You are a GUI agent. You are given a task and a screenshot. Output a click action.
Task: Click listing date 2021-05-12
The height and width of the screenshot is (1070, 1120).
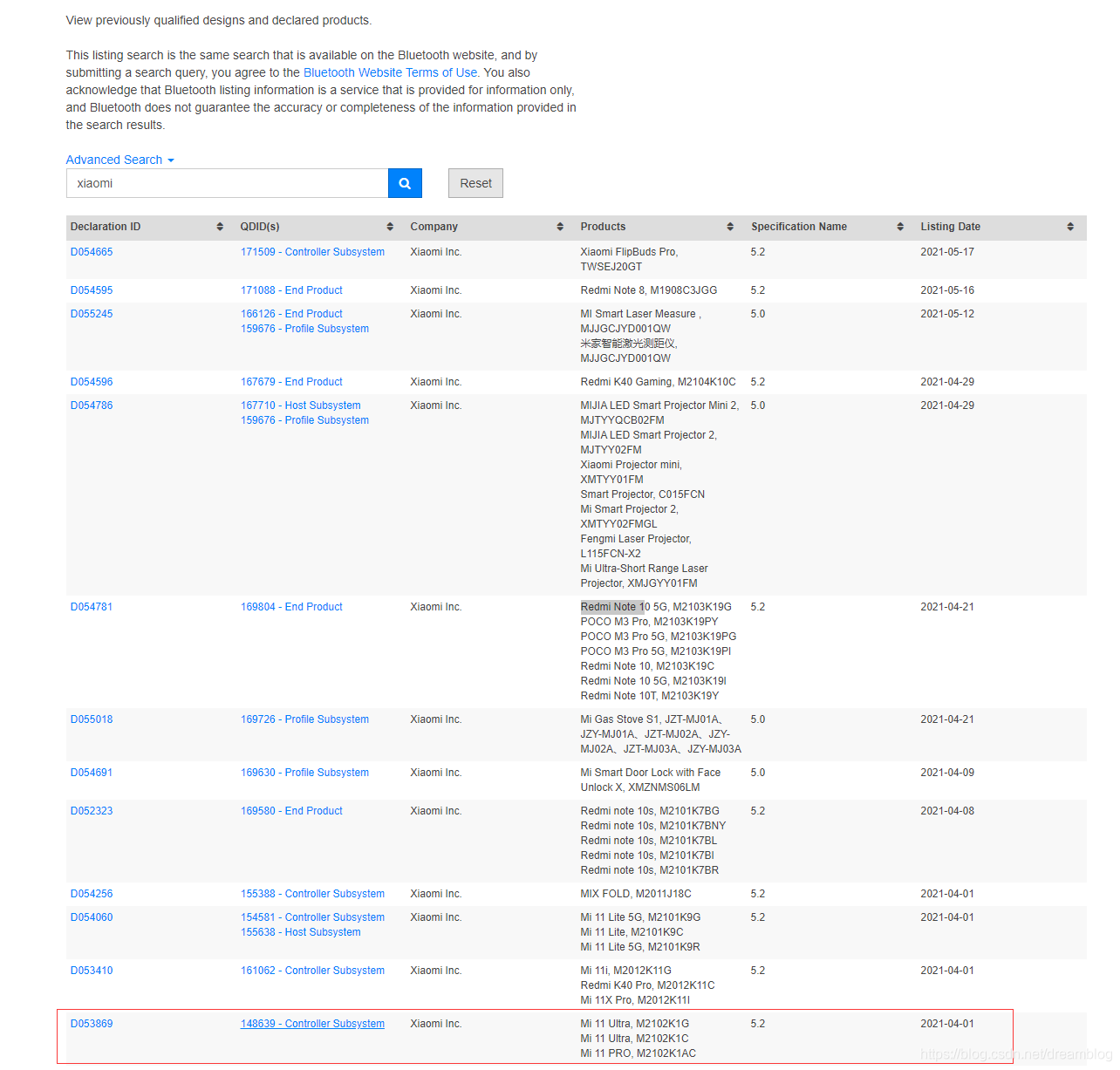947,314
